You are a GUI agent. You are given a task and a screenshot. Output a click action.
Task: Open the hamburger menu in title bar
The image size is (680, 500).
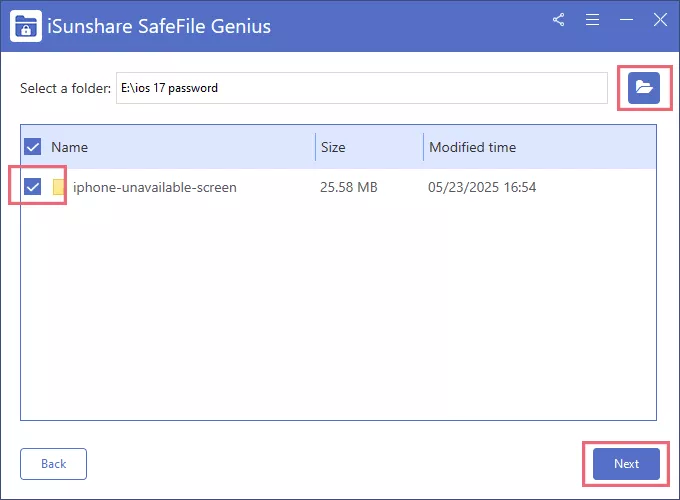point(592,20)
